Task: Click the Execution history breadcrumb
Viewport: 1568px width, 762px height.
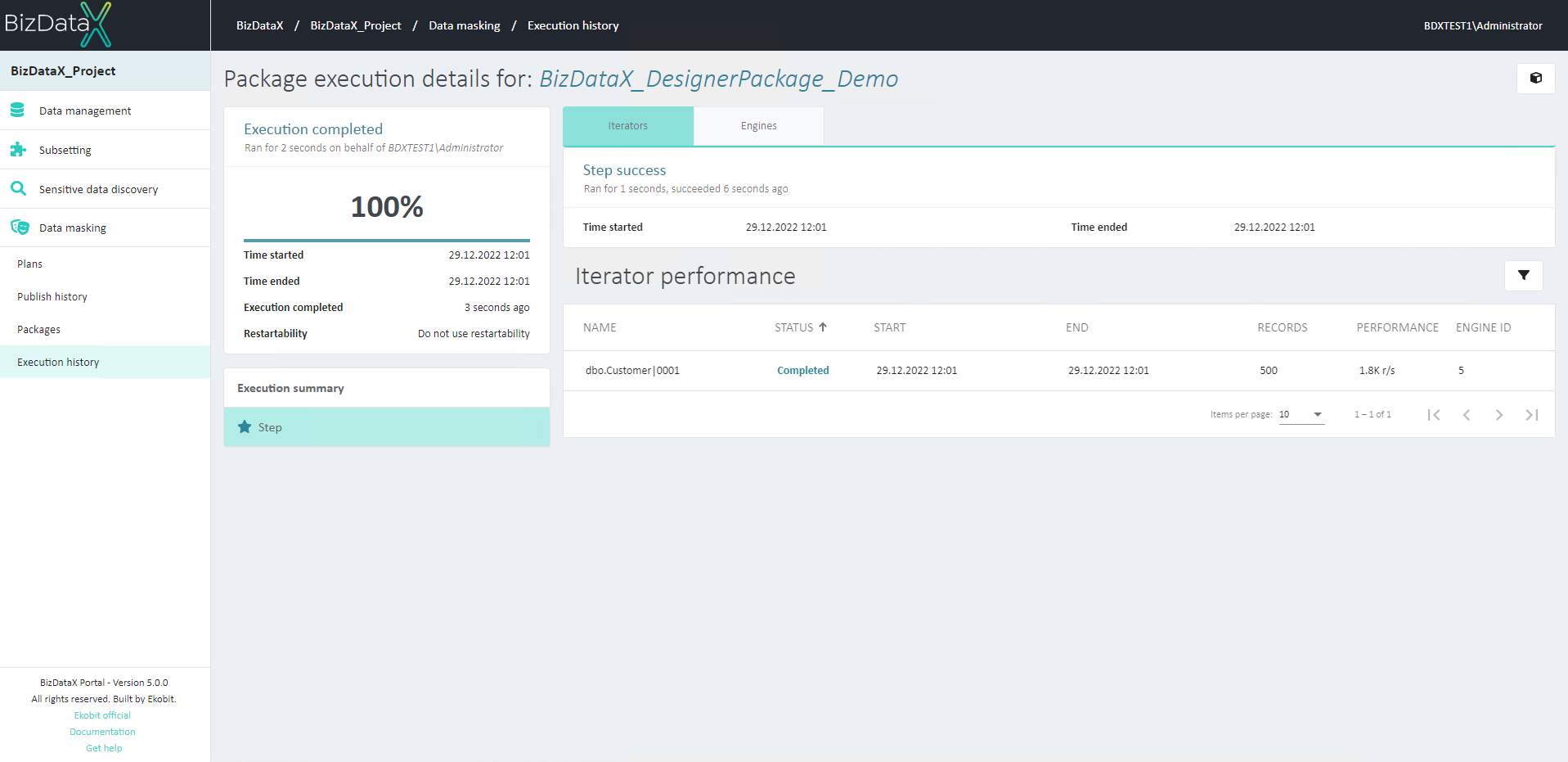Action: click(573, 25)
